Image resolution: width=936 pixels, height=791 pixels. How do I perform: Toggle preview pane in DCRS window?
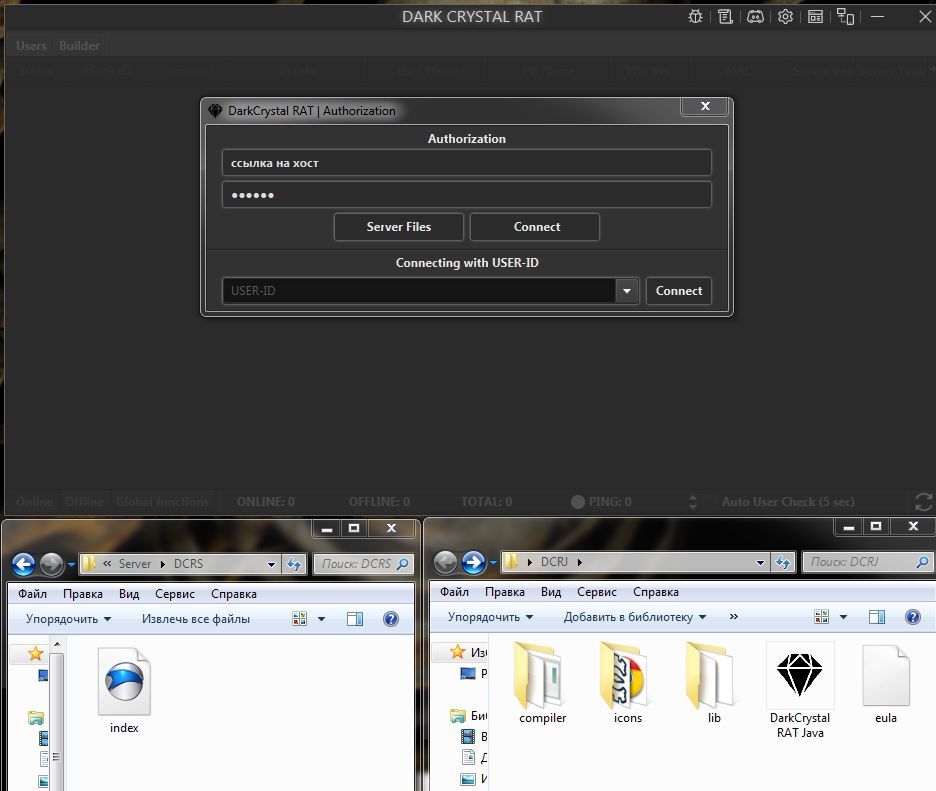coord(355,618)
